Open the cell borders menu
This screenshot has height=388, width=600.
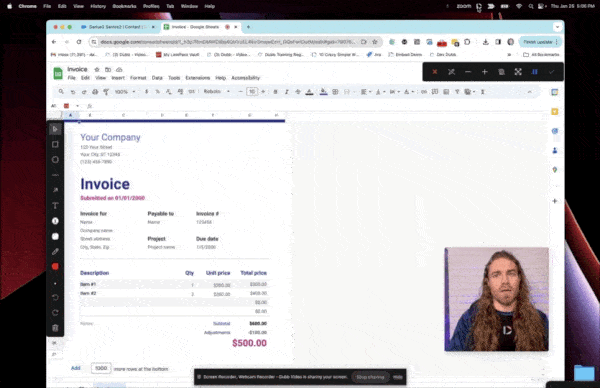335,92
